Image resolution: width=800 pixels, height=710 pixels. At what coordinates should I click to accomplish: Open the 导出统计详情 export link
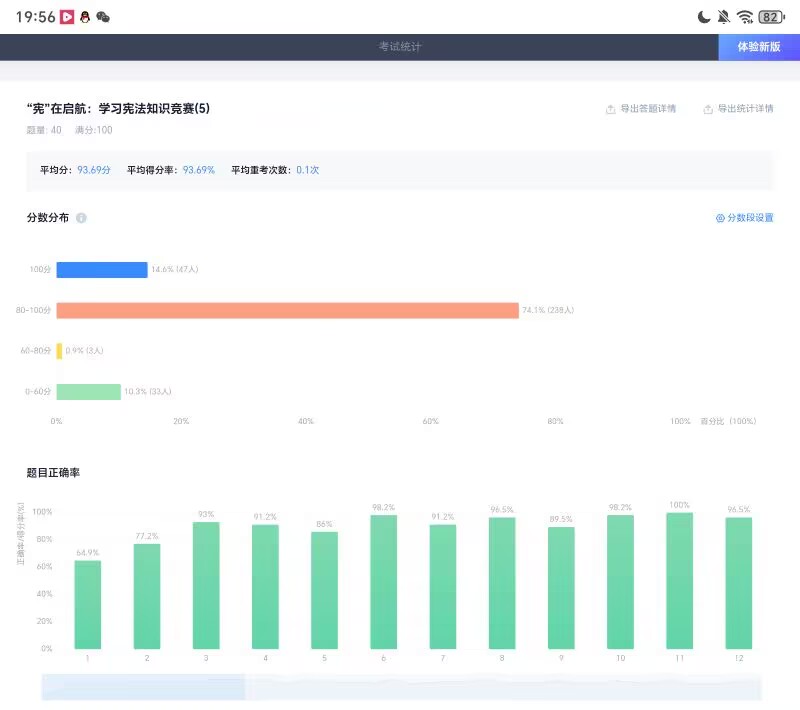coord(745,109)
